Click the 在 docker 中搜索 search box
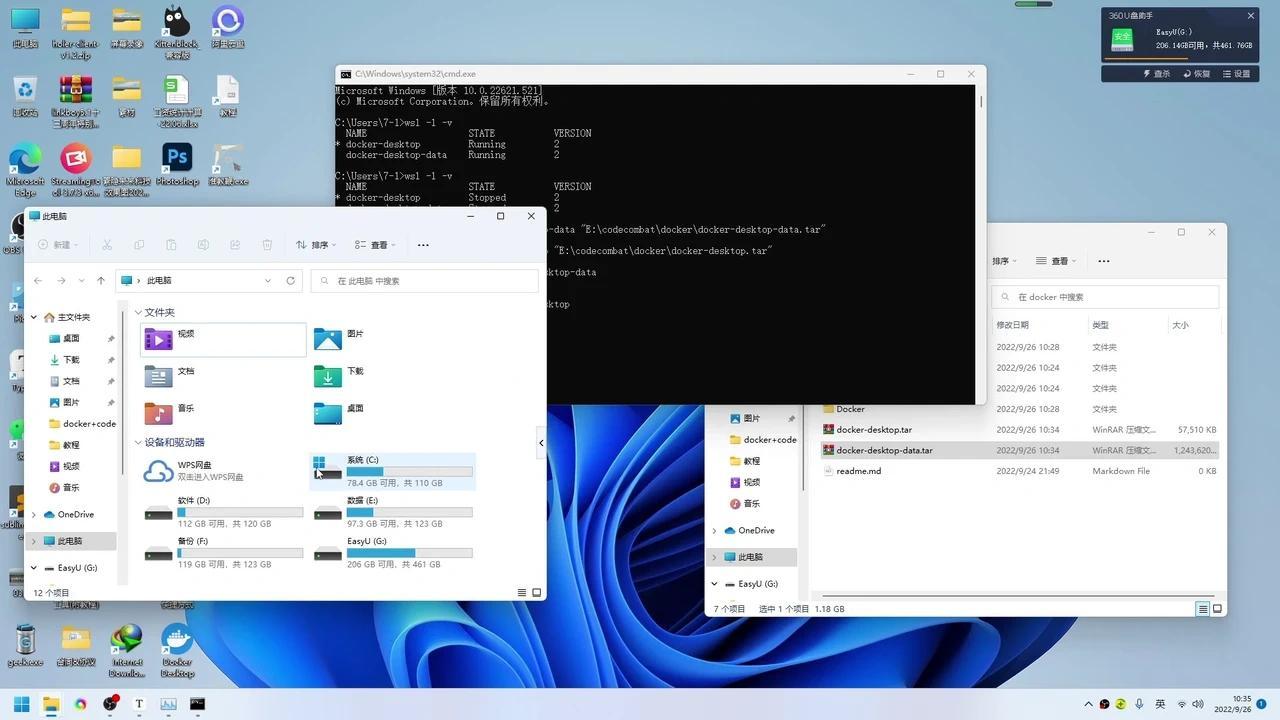 pos(1104,296)
